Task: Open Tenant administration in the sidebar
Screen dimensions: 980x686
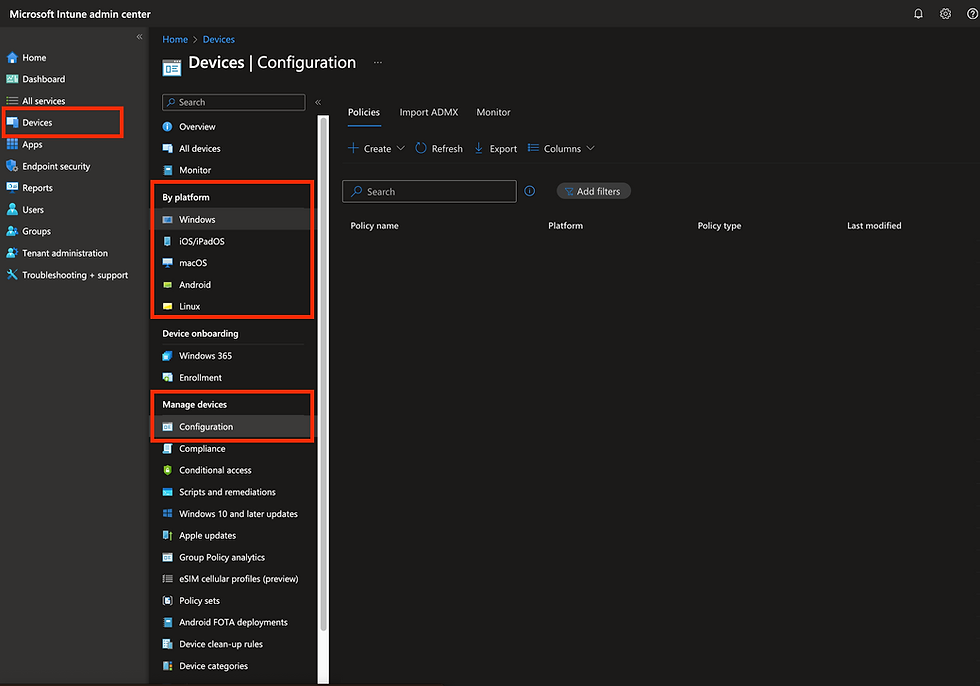Action: (x=64, y=253)
